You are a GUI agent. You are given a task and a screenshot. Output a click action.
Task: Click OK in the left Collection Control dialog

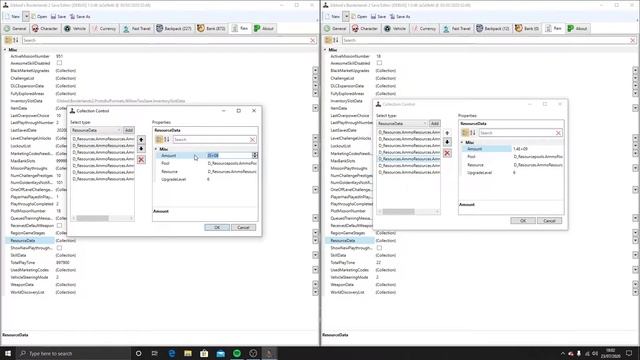(217, 227)
